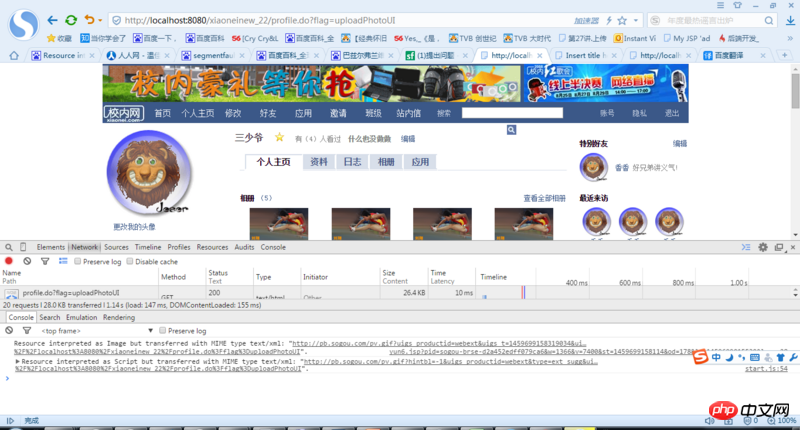Open the 日志 profile tab
The width and height of the screenshot is (800, 430).
tap(352, 162)
